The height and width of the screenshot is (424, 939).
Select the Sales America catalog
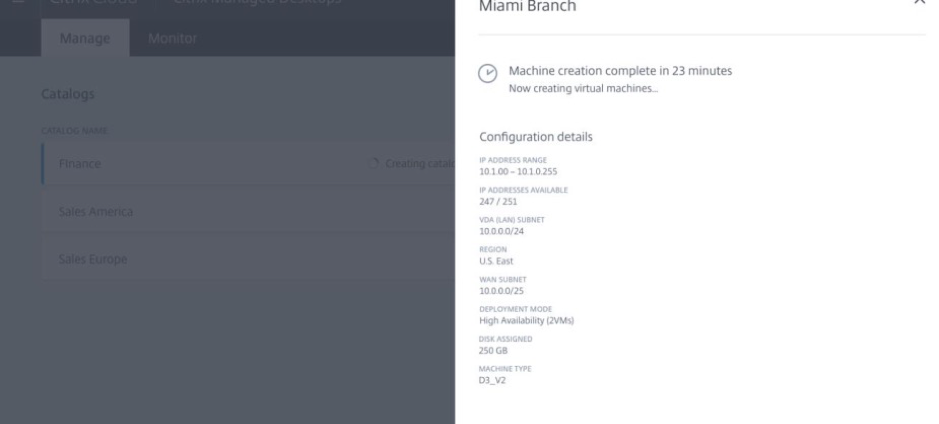click(x=249, y=211)
